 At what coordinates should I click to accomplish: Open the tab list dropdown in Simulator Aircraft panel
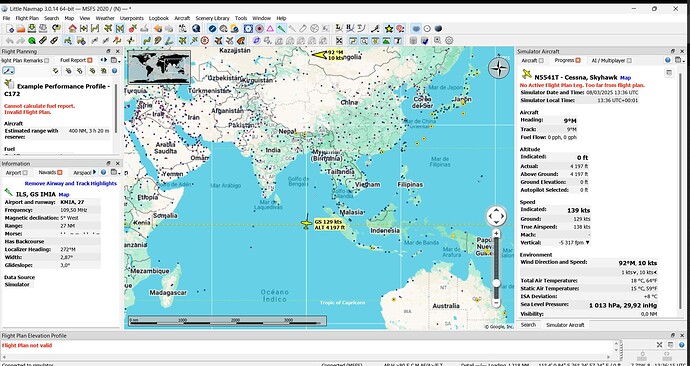(x=679, y=60)
